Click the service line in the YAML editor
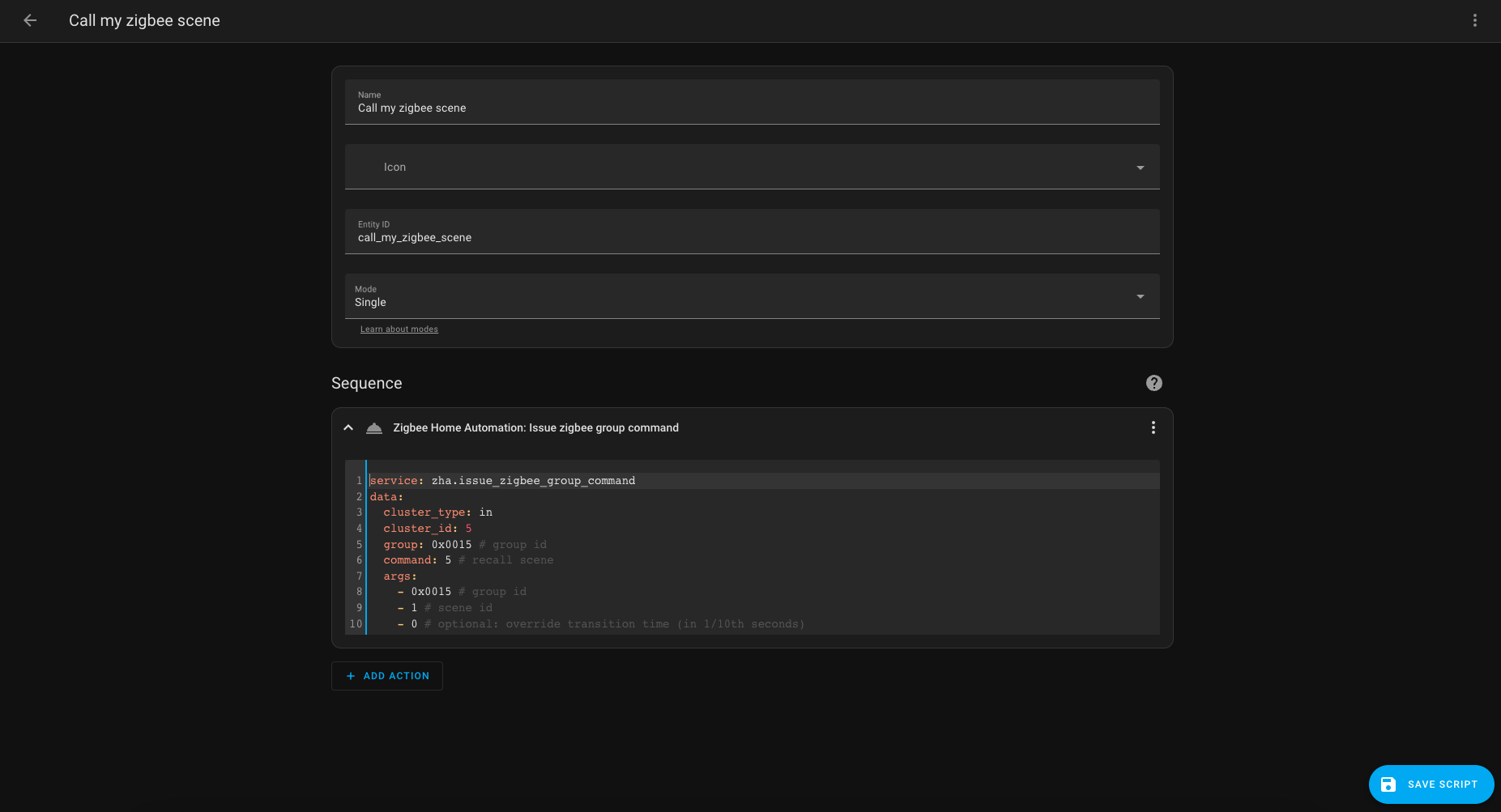Viewport: 1501px width, 812px height. click(x=502, y=480)
